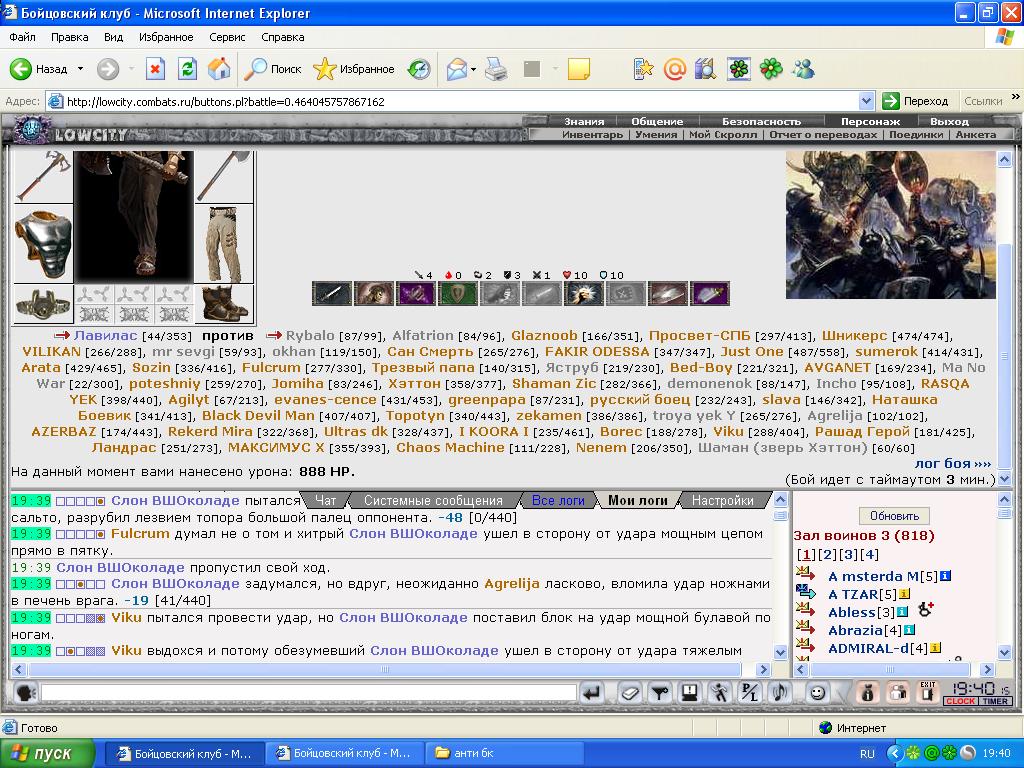Click the sword skill icon in ability bar
The height and width of the screenshot is (768, 1024).
(x=332, y=294)
